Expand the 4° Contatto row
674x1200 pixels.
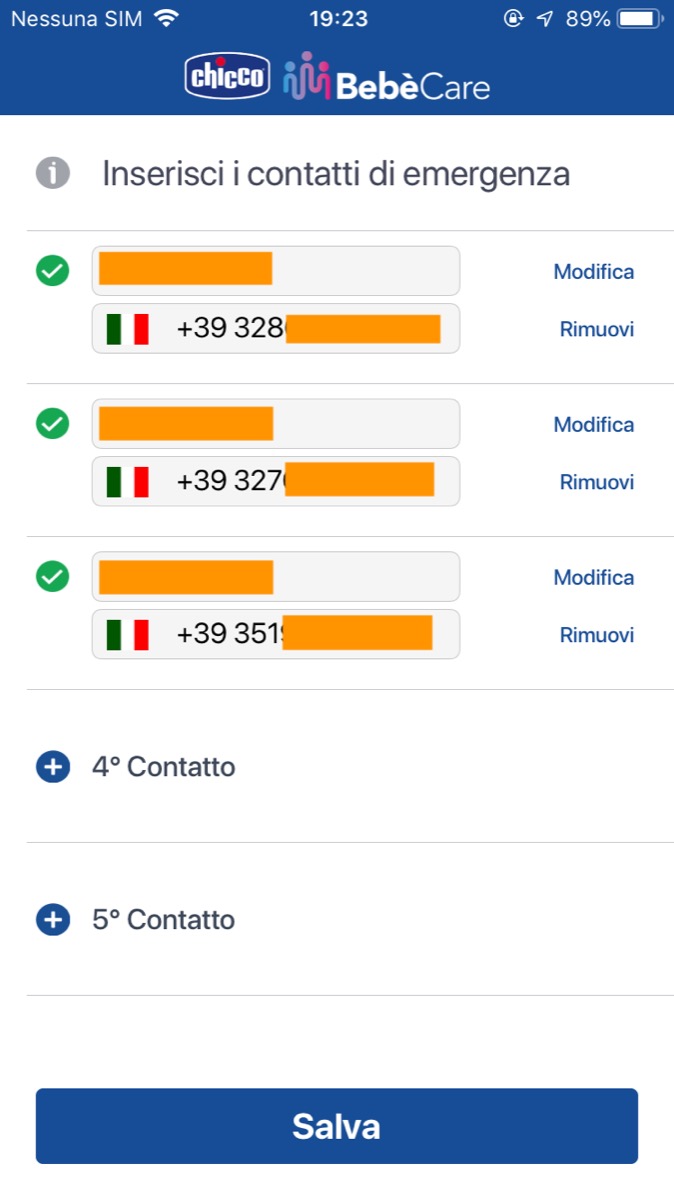click(x=164, y=767)
